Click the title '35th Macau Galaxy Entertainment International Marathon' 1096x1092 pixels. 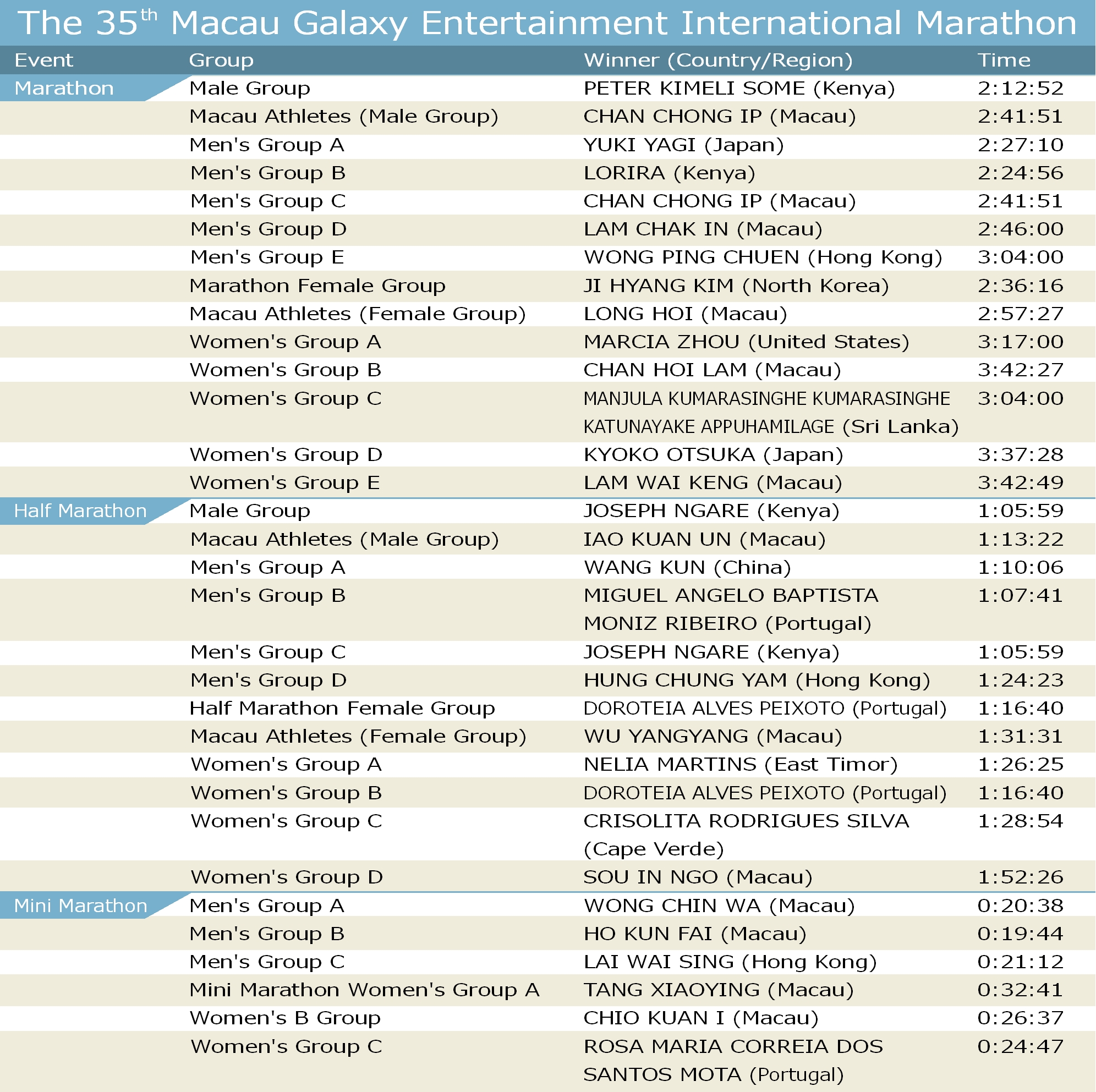pyautogui.click(x=586, y=23)
